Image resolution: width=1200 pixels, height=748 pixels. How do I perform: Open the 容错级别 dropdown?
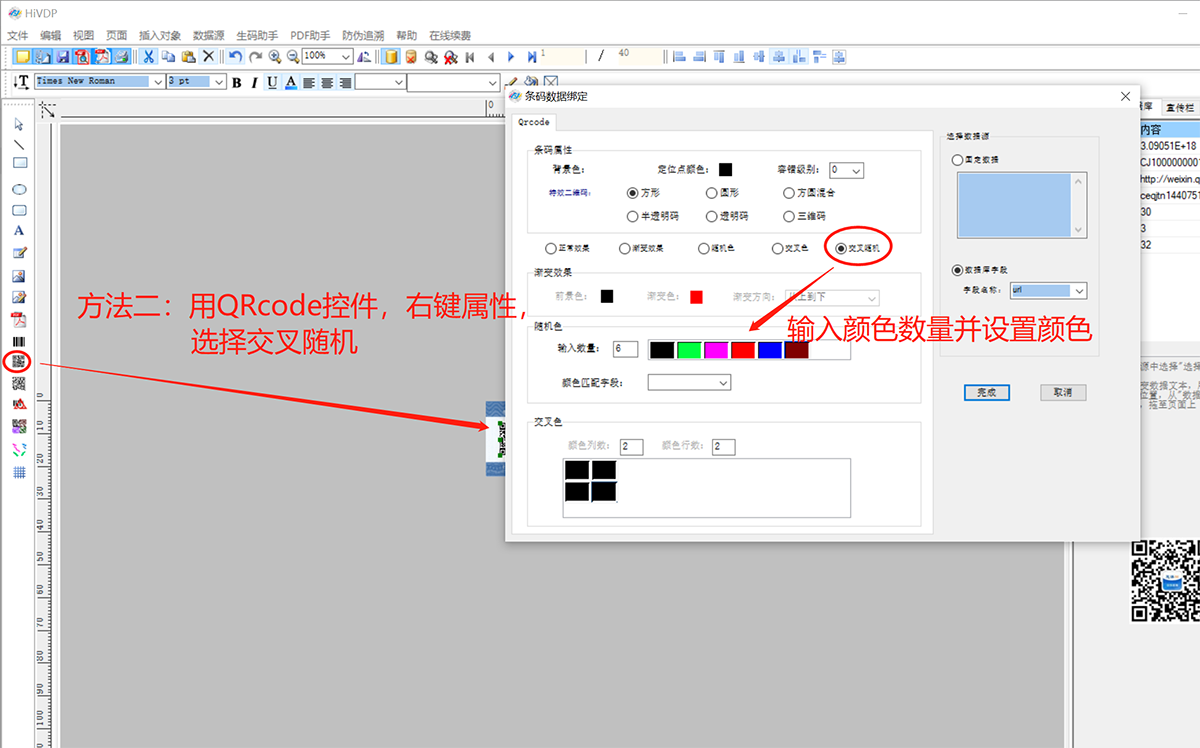click(x=846, y=171)
